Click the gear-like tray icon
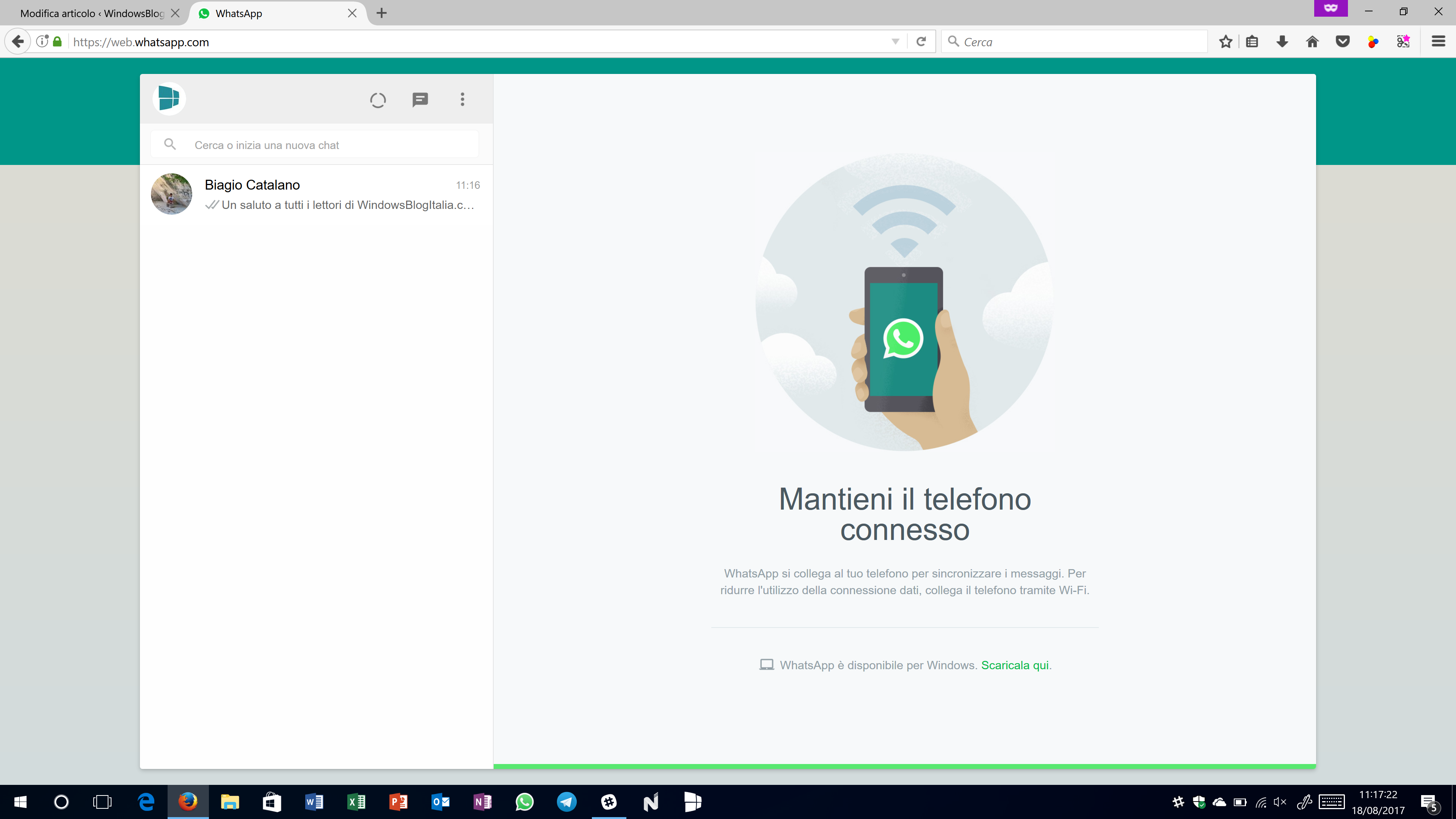The width and height of the screenshot is (1456, 819). [1178, 802]
